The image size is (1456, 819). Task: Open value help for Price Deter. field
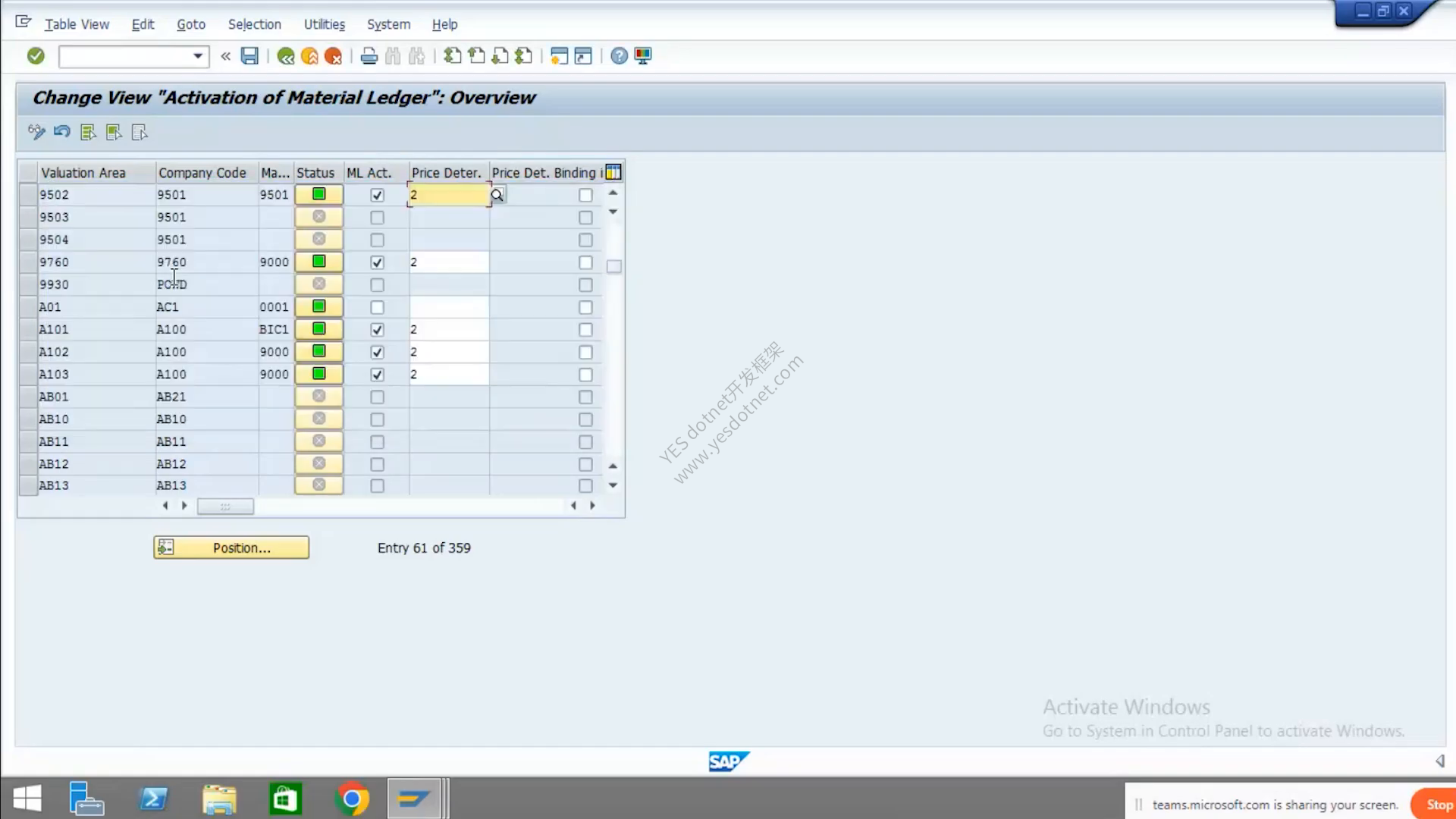[497, 195]
